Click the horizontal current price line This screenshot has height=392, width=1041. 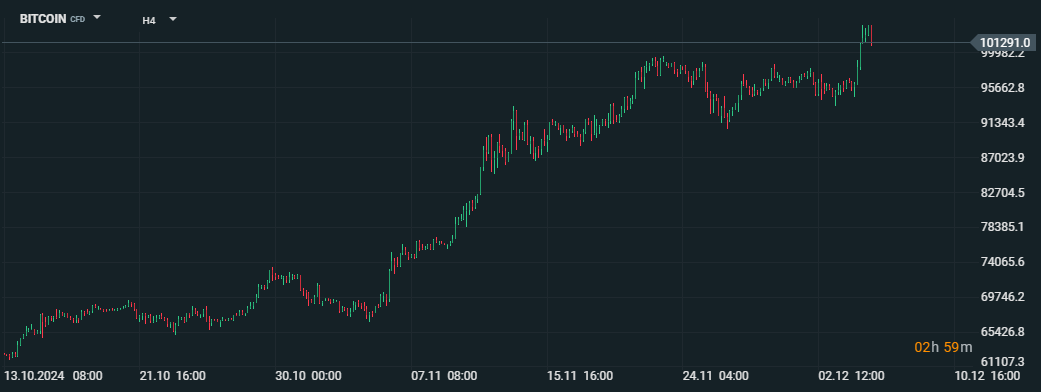tap(485, 43)
